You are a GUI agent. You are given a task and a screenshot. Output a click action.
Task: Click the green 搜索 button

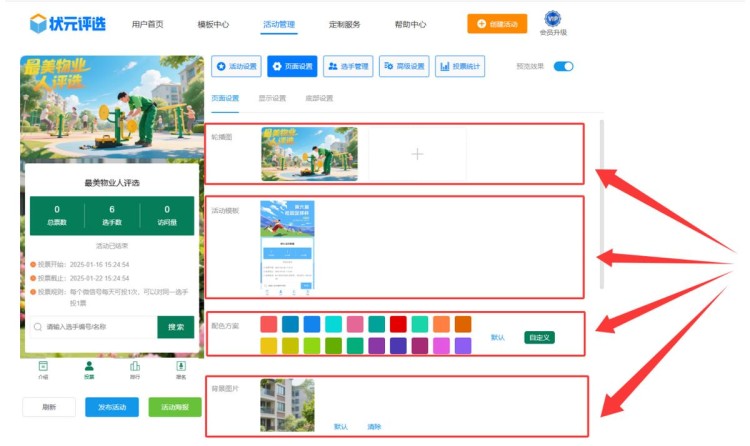(175, 327)
